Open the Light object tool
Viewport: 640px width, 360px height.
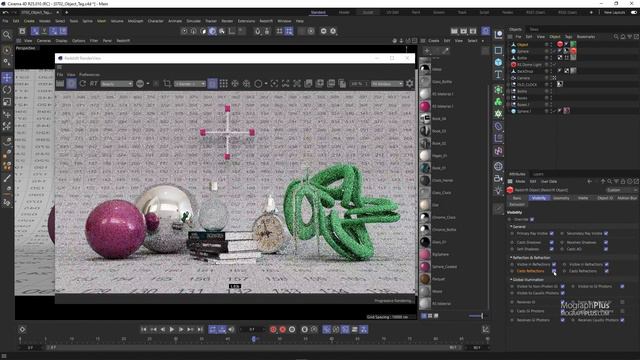[498, 191]
